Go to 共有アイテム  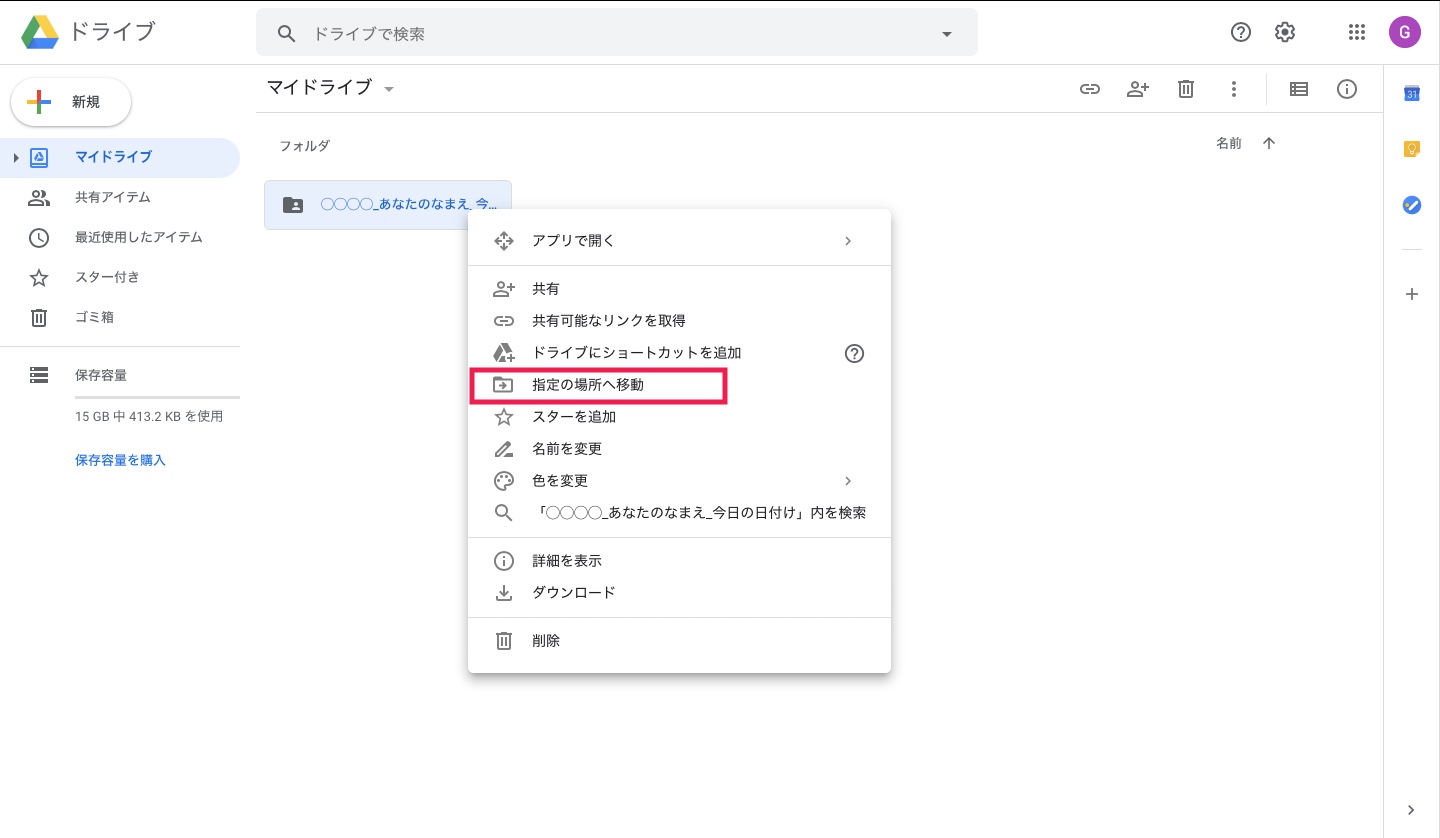(120, 197)
